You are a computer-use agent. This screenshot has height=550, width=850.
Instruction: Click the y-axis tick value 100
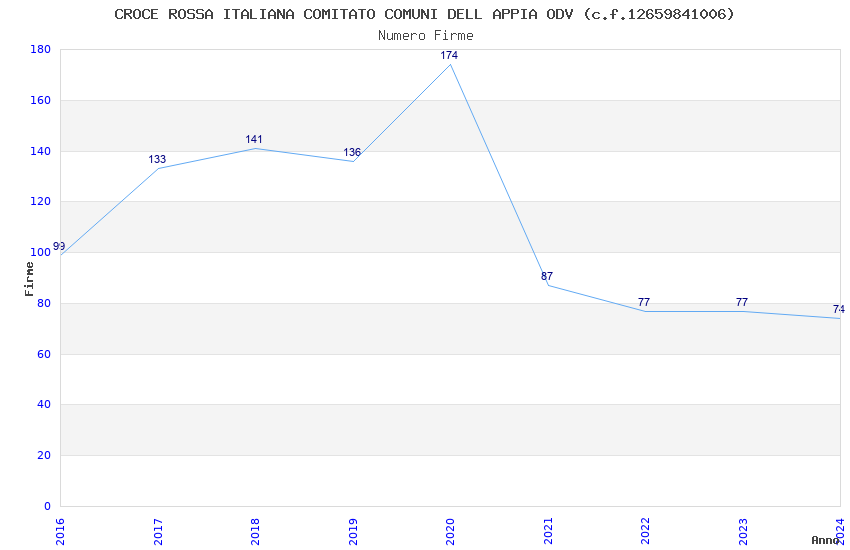coord(41,253)
